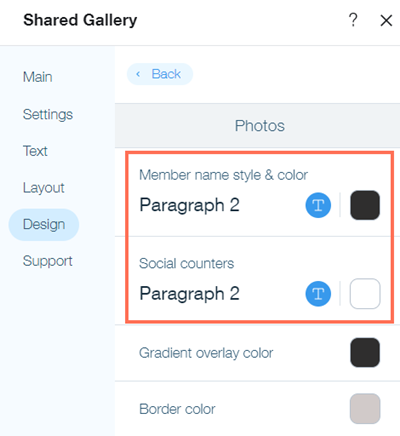Click the help question mark icon
The image size is (400, 436).
[x=353, y=20]
